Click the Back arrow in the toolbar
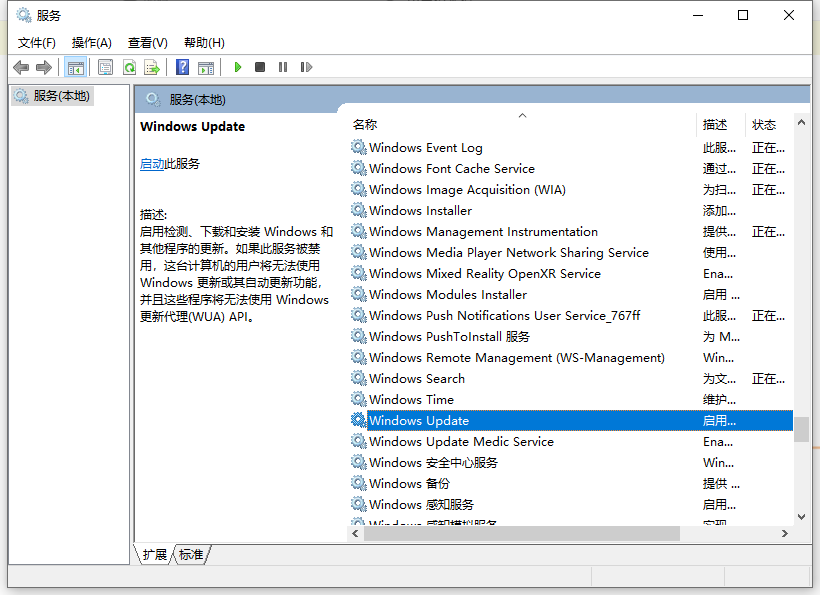The height and width of the screenshot is (595, 820). point(21,67)
